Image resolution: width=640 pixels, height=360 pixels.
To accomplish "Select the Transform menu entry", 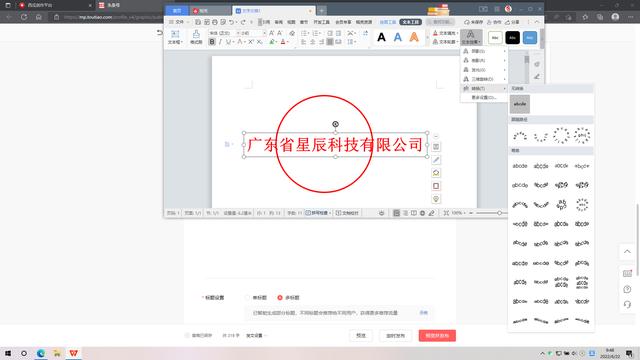I will (x=484, y=89).
